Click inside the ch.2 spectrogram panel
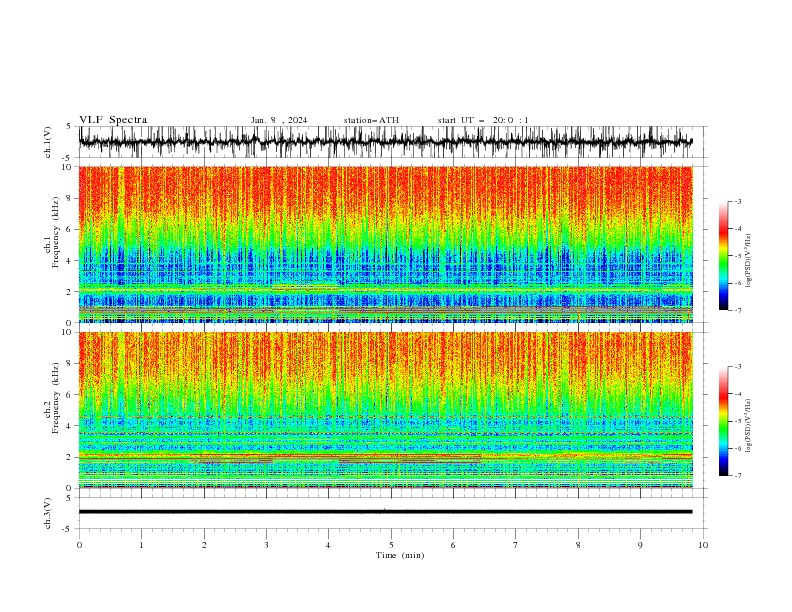The image size is (792, 612). pos(385,410)
